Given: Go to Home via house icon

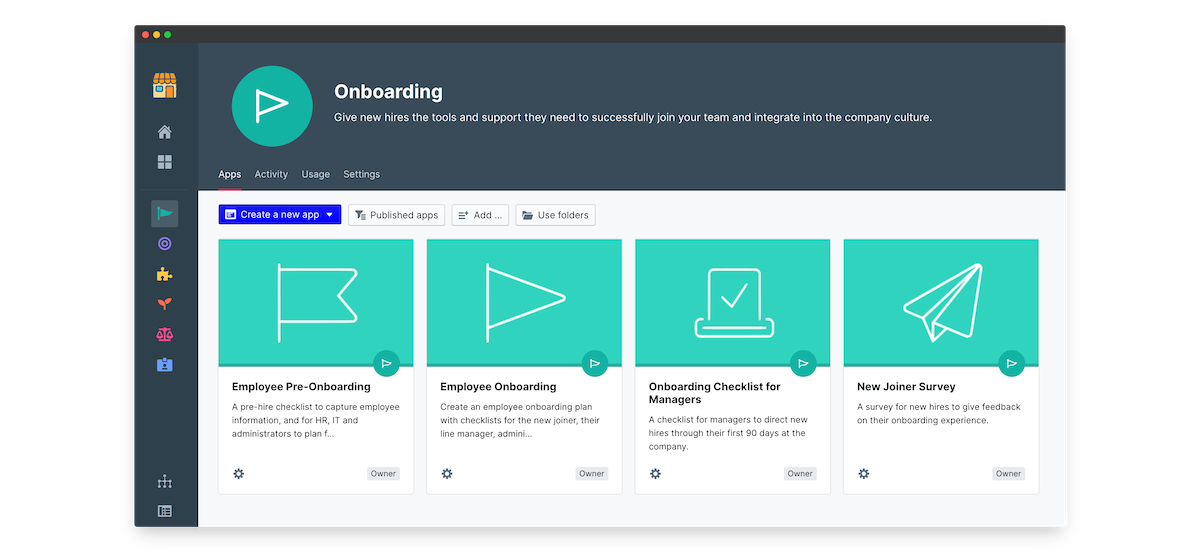Looking at the screenshot, I should [165, 132].
